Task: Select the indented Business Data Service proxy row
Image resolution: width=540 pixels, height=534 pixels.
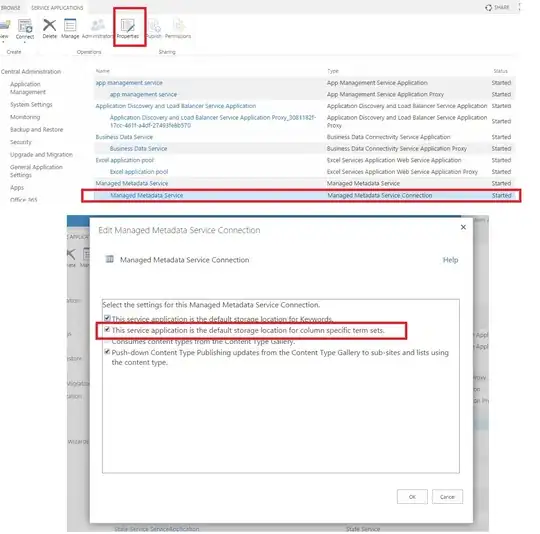Action: [x=138, y=148]
